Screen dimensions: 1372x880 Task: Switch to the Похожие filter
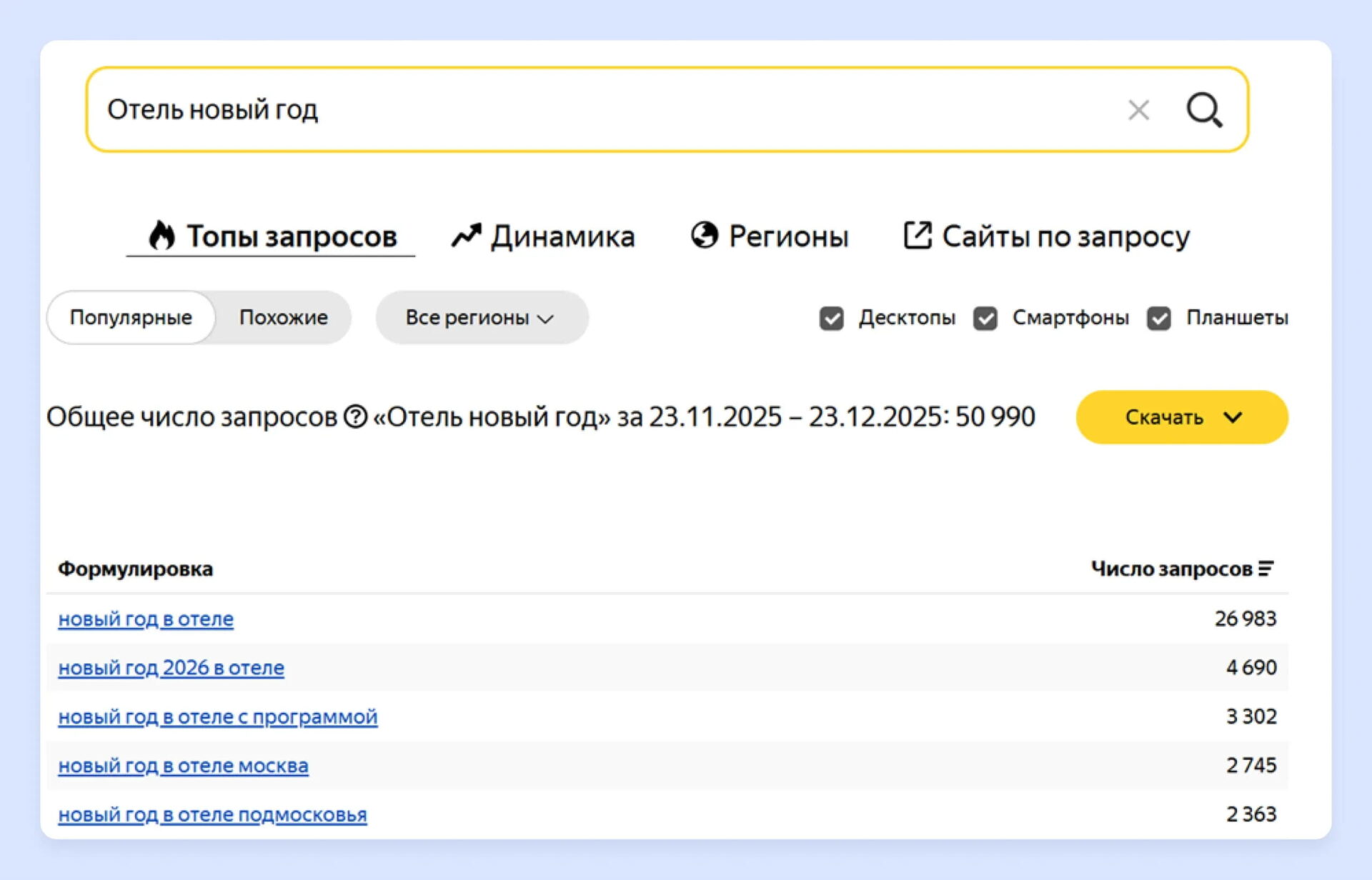[x=283, y=318]
